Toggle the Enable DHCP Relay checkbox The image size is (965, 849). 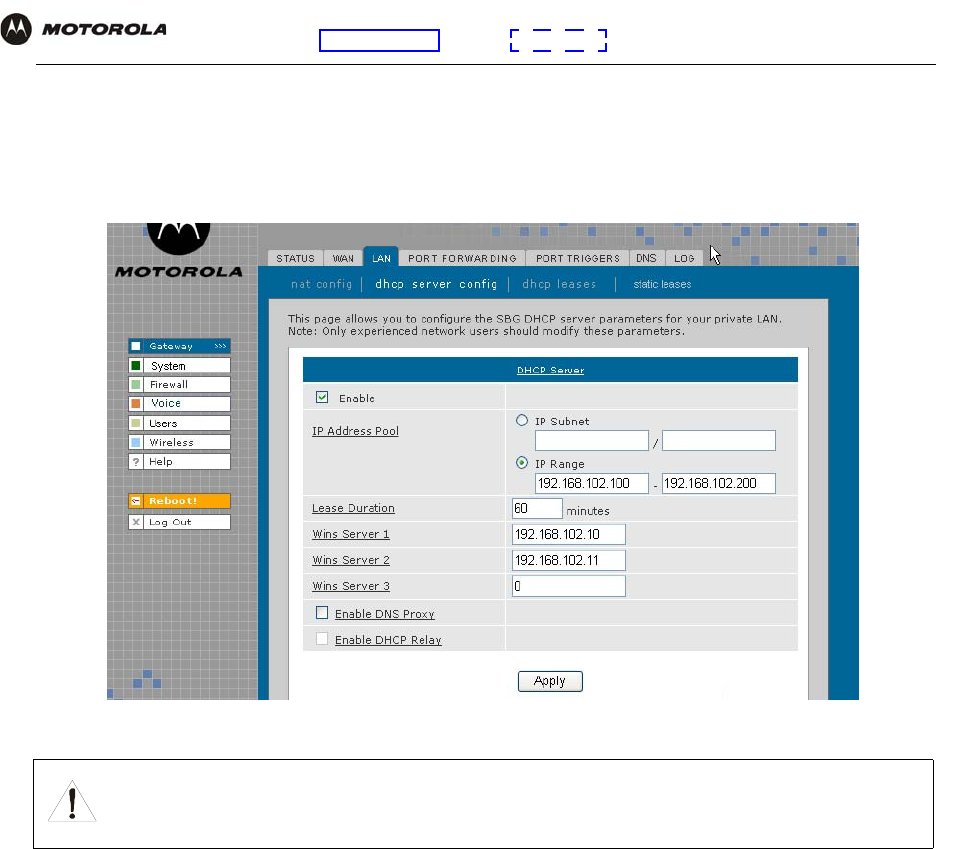tap(322, 639)
